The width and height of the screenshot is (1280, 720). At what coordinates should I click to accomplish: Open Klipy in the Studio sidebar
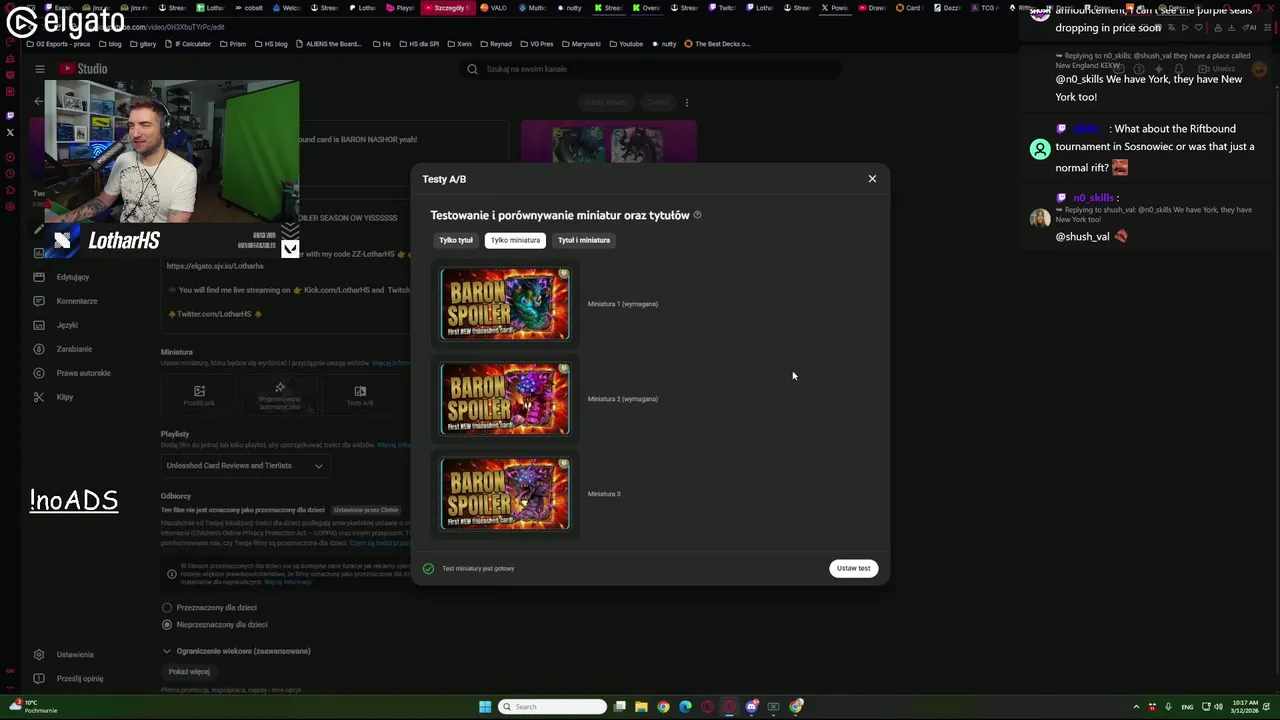(x=65, y=397)
